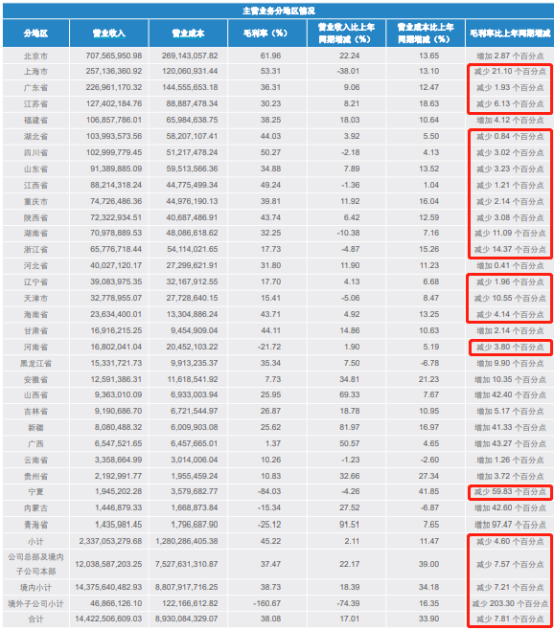The width and height of the screenshot is (554, 631).
Task: Click the 陕西省 row label
Action: [x=36, y=218]
